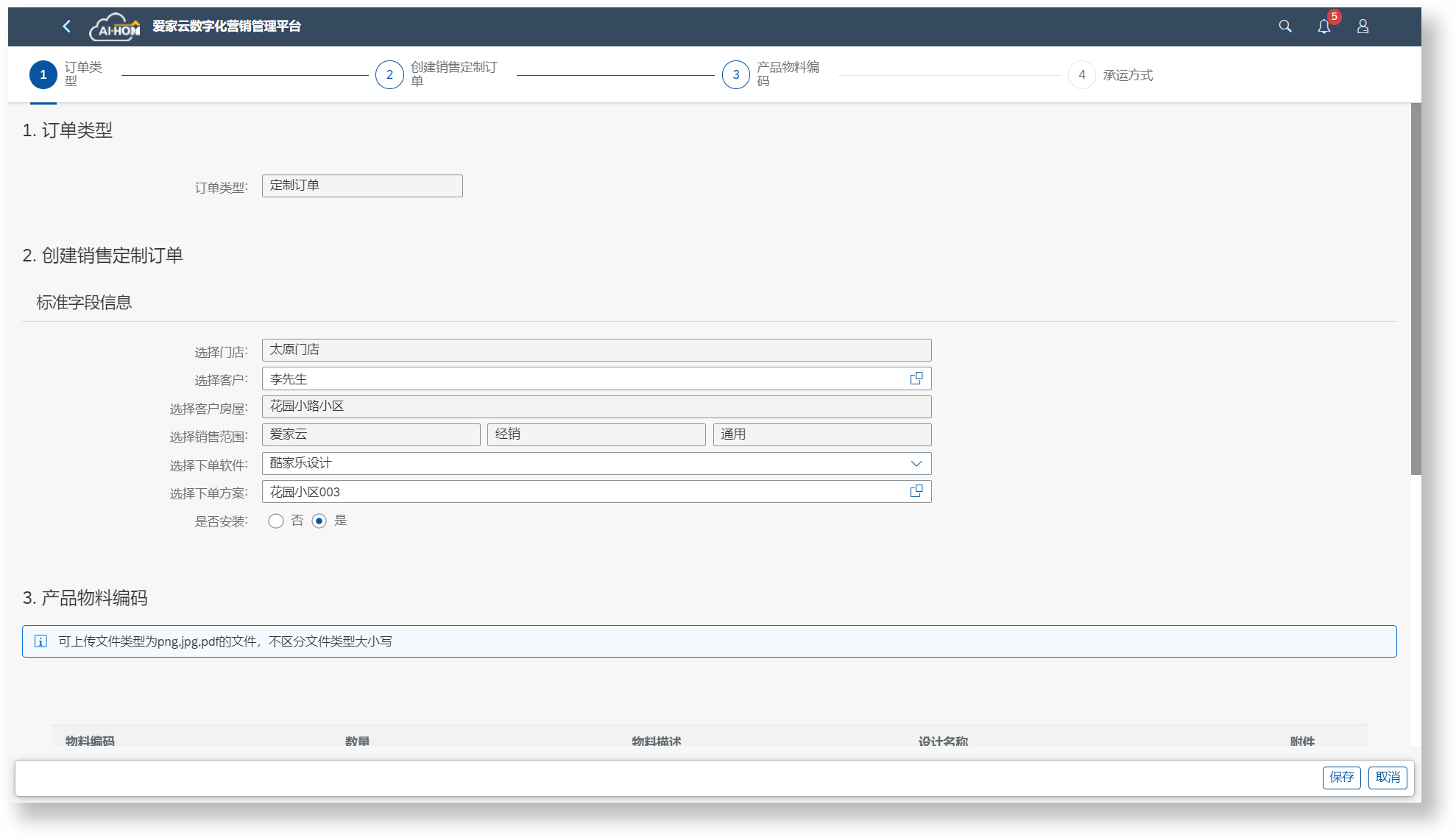Click the back arrow in the header
1456x838 pixels.
tap(66, 27)
